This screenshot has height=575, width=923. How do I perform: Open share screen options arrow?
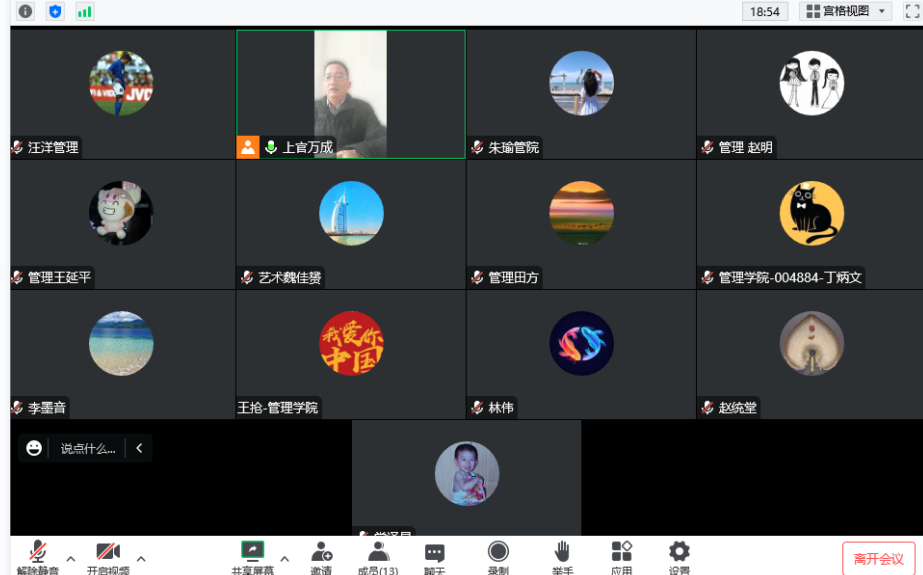point(285,558)
